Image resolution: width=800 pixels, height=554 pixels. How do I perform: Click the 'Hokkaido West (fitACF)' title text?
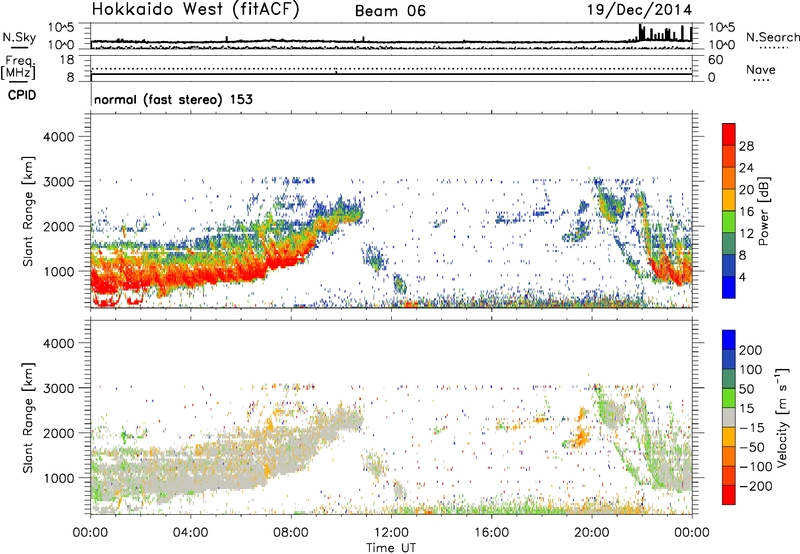tap(195, 9)
